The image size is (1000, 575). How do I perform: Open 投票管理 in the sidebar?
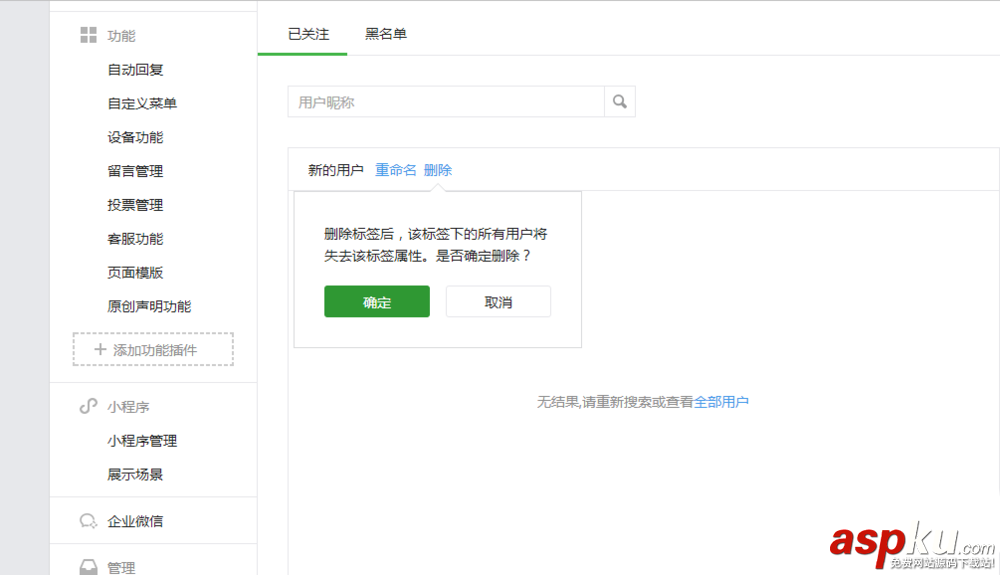click(x=135, y=205)
